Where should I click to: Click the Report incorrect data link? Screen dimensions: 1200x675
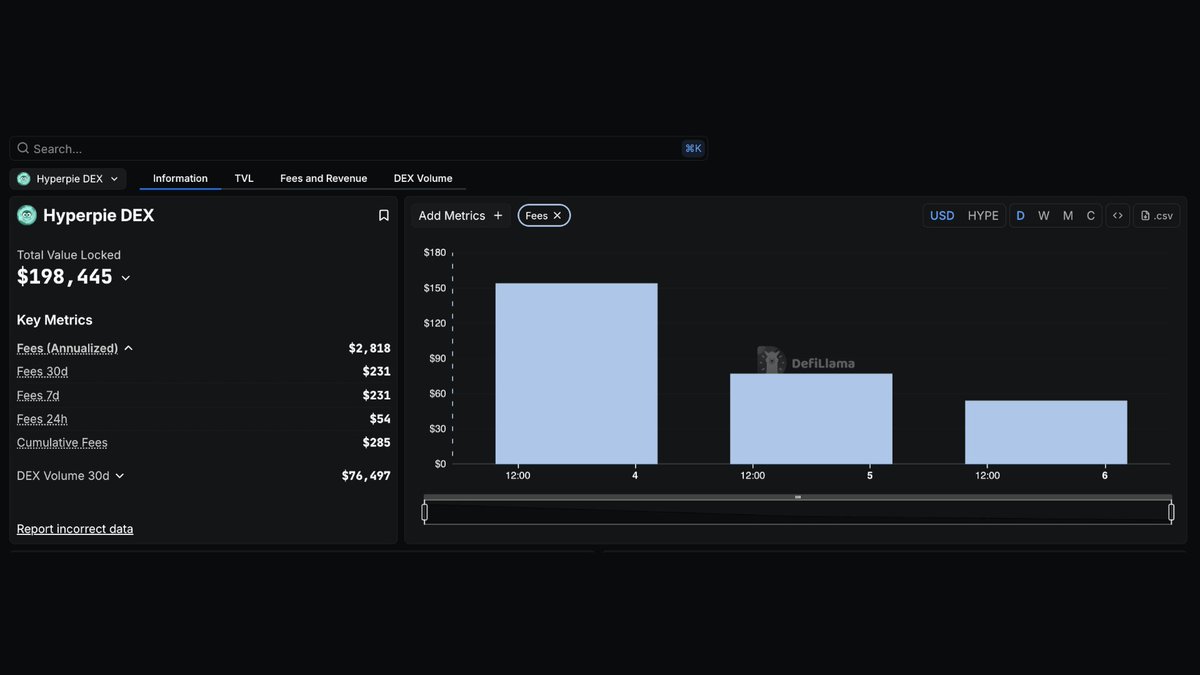pos(75,529)
